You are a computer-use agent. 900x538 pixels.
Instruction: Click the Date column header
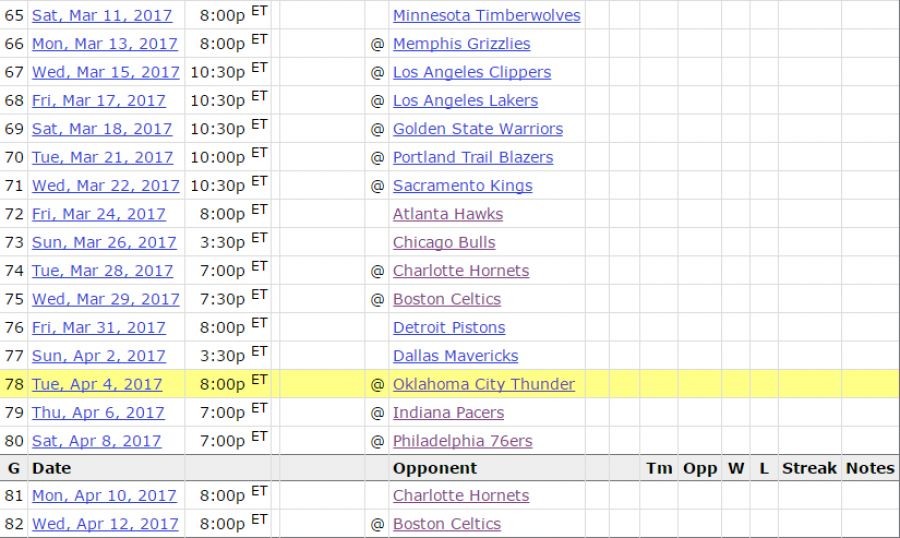(x=51, y=468)
